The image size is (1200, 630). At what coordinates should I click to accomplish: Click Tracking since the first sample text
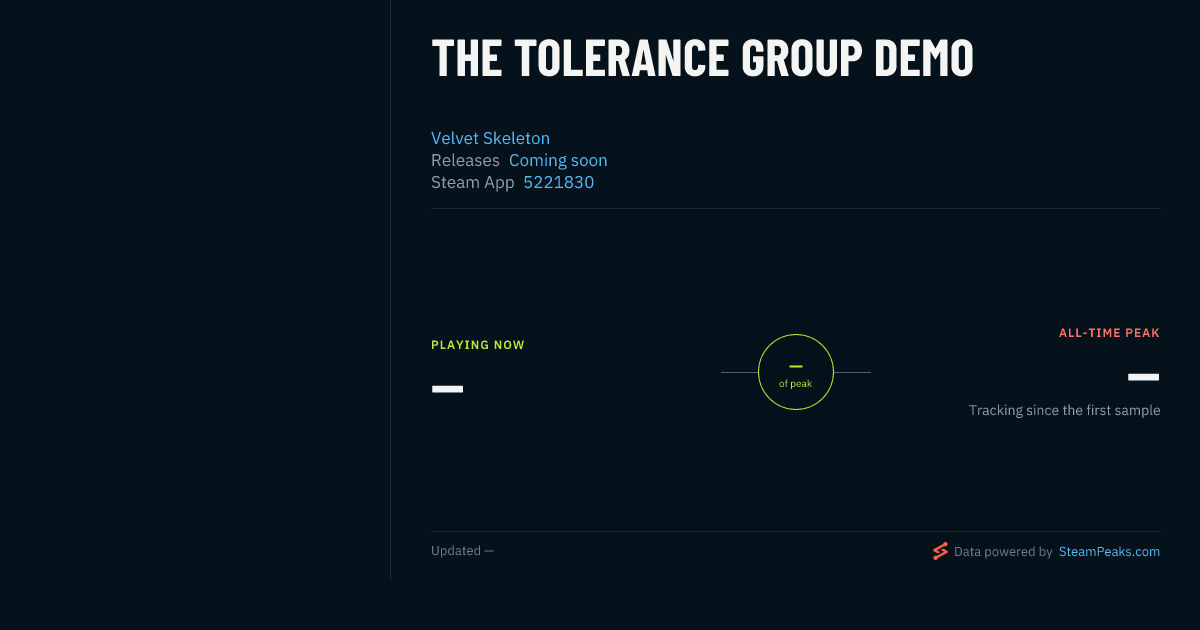point(1064,410)
